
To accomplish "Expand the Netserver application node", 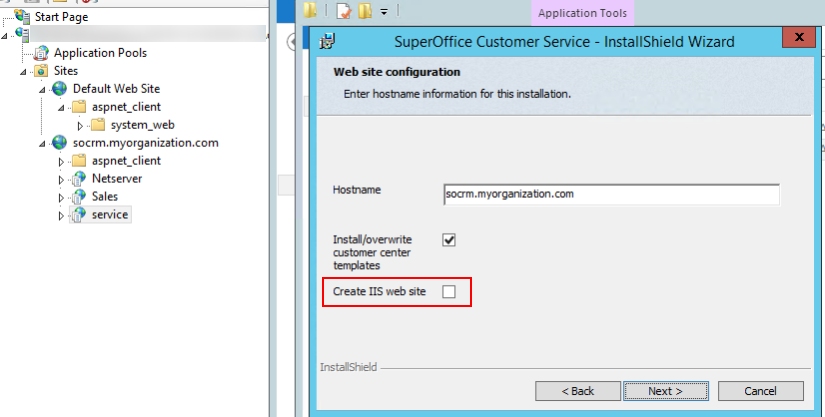I will click(x=62, y=179).
